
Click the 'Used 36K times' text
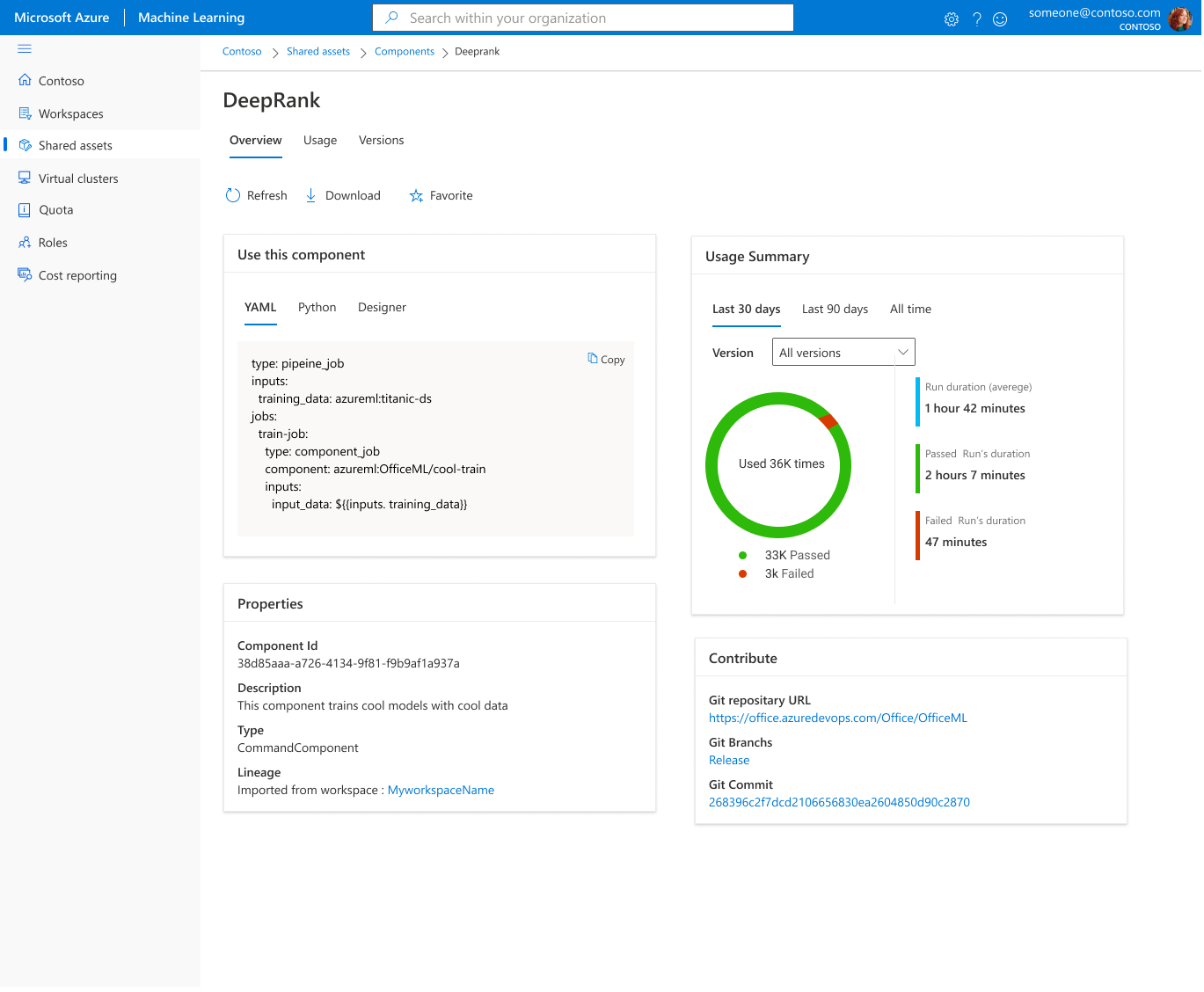tap(782, 463)
